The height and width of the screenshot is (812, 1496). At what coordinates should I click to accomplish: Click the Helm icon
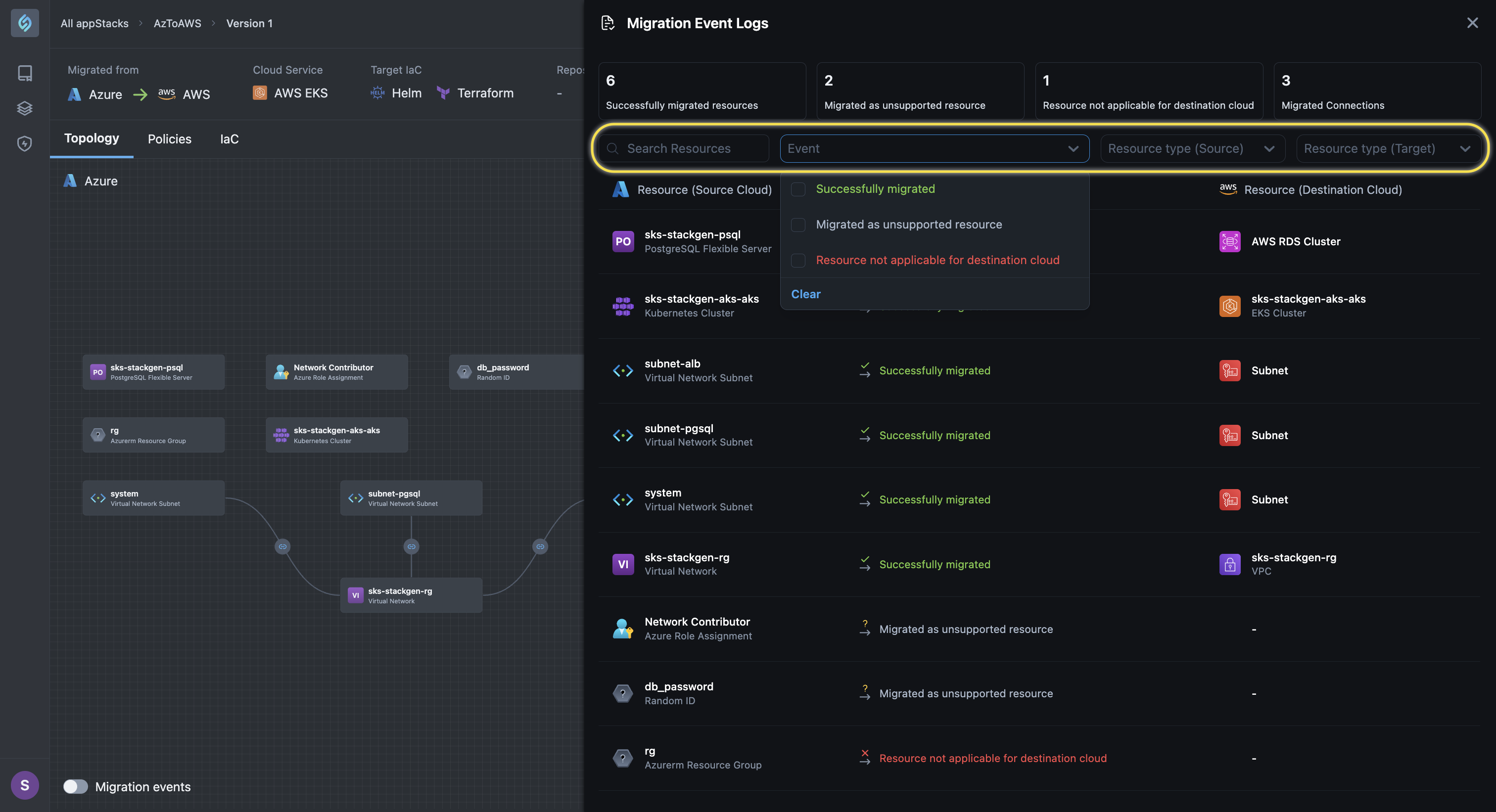tap(377, 93)
